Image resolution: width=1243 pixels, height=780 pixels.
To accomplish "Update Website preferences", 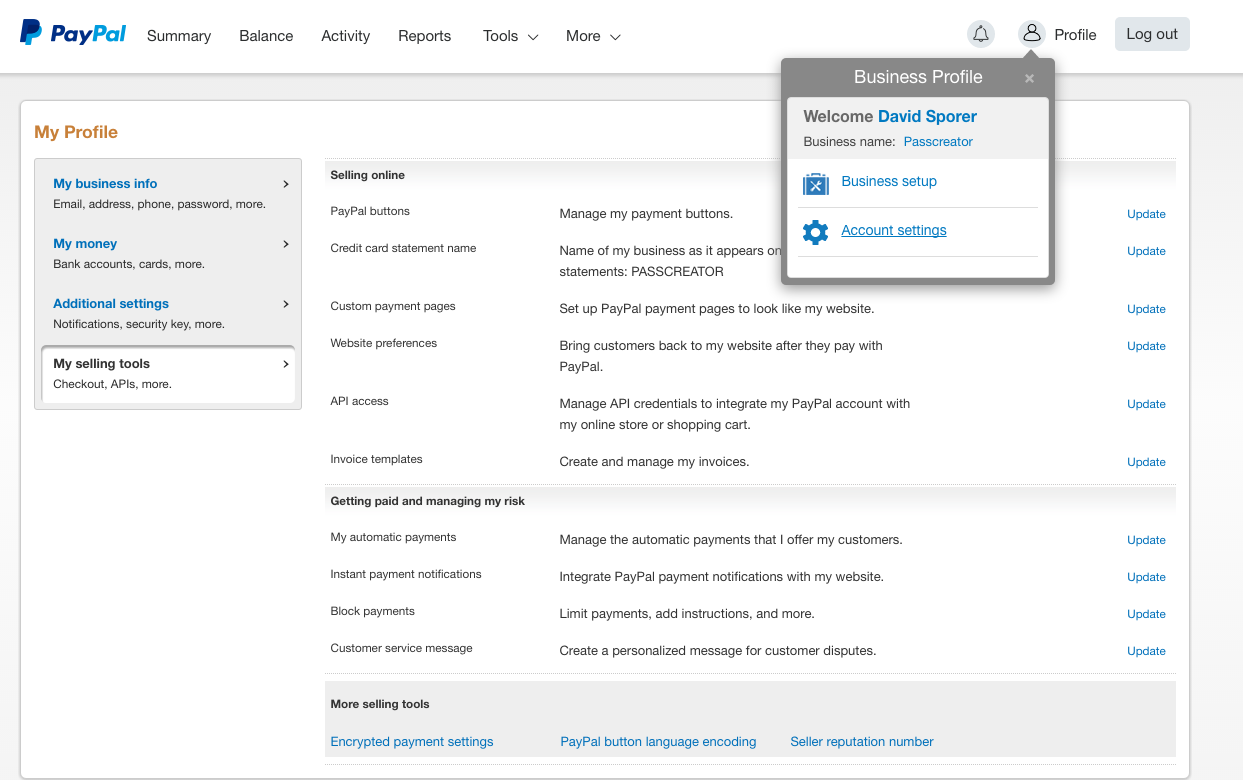I will (1146, 346).
